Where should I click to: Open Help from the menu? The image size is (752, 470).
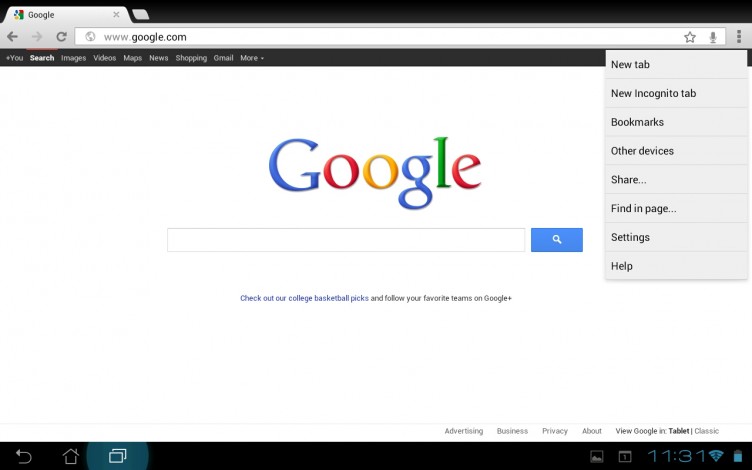click(676, 266)
